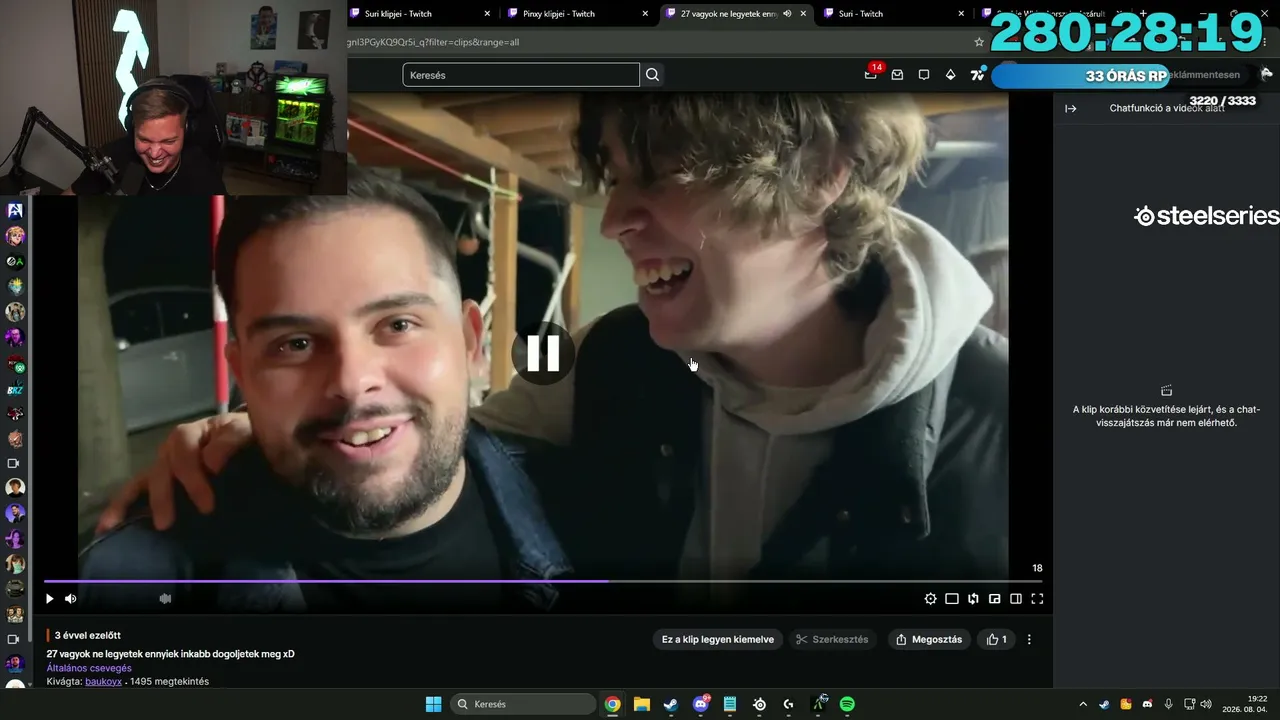Open File Explorer from the taskbar

pos(641,704)
